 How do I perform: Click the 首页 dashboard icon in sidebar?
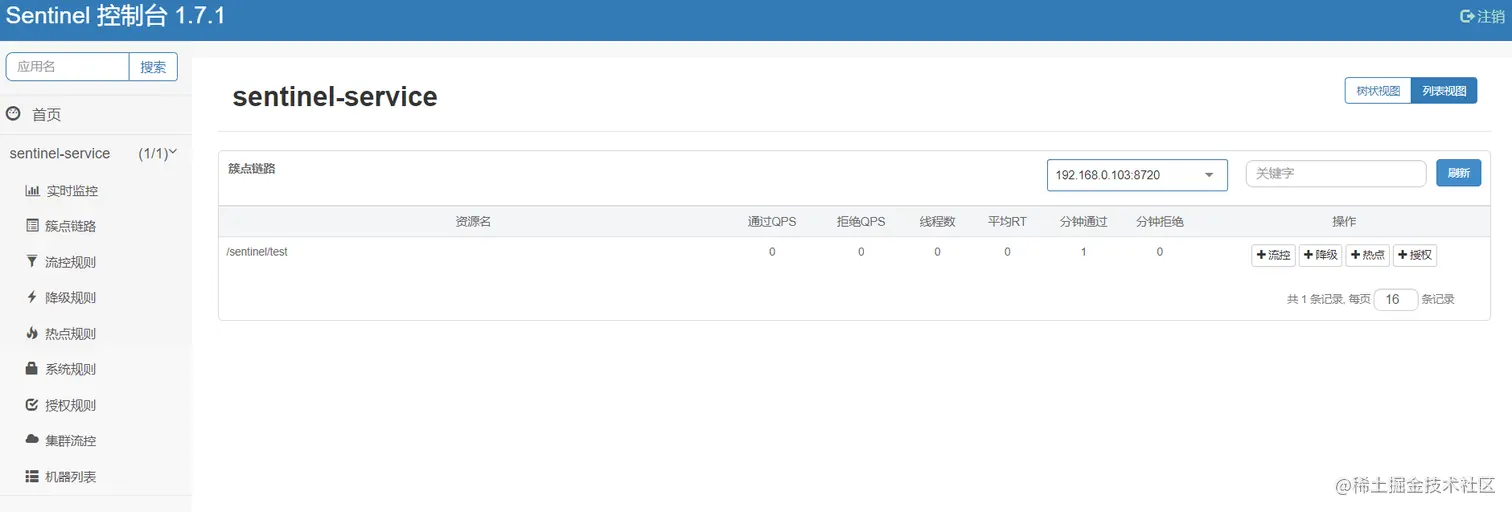pos(14,114)
